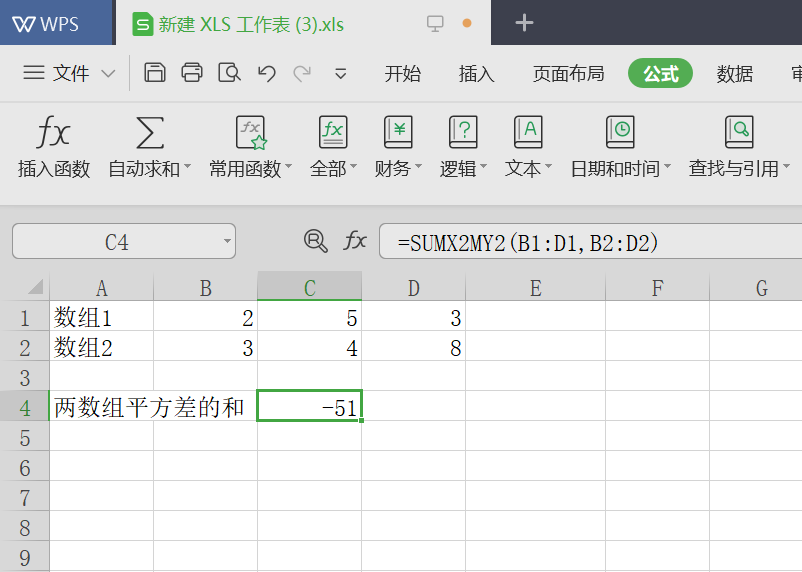Click into the formula bar with SUMX2MY2

coord(590,241)
